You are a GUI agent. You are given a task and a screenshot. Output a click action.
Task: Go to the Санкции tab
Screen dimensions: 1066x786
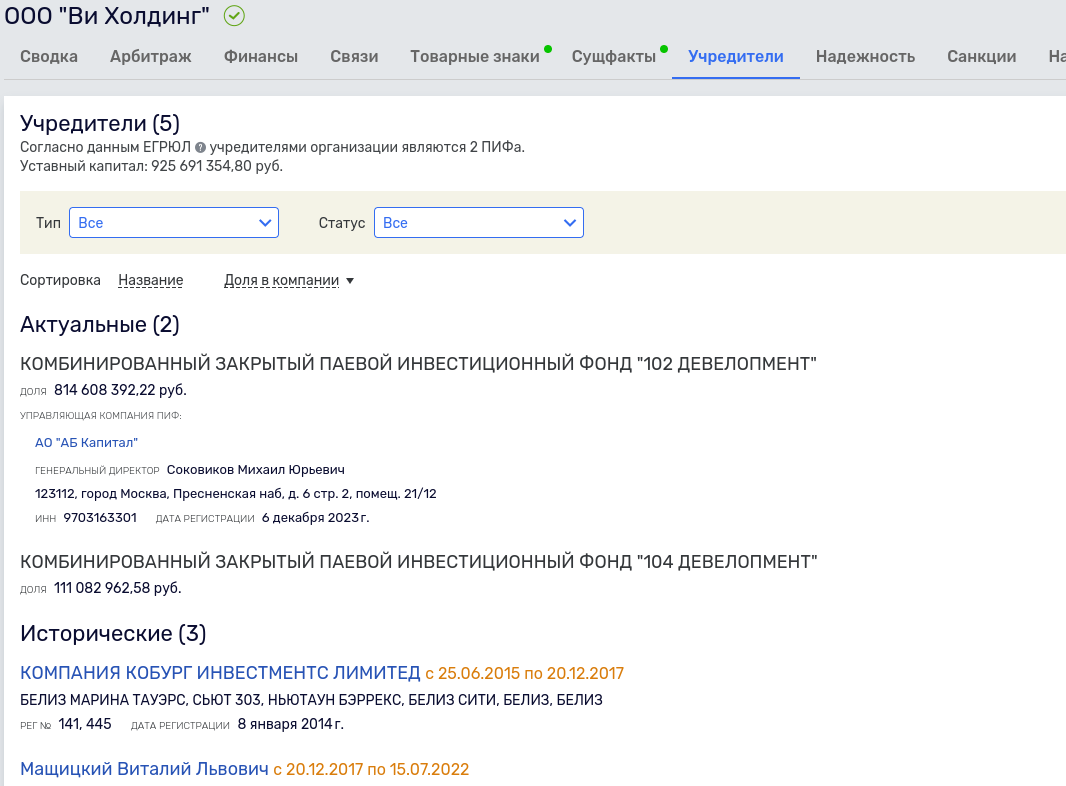coord(982,56)
